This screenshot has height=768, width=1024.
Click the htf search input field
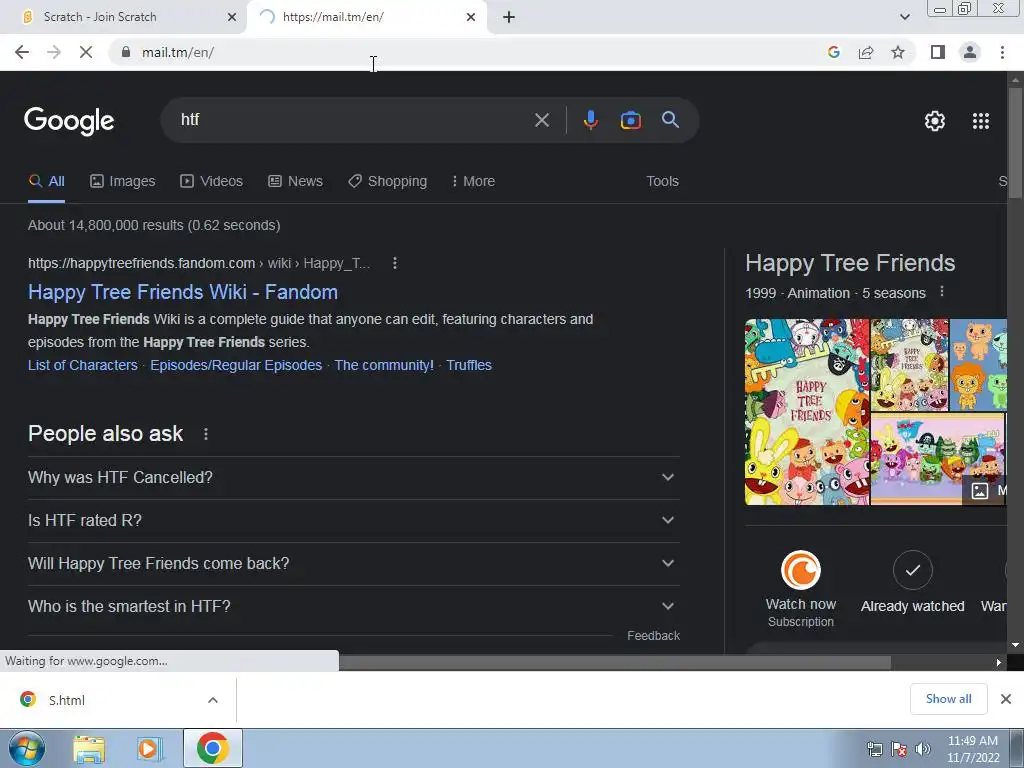pos(353,120)
